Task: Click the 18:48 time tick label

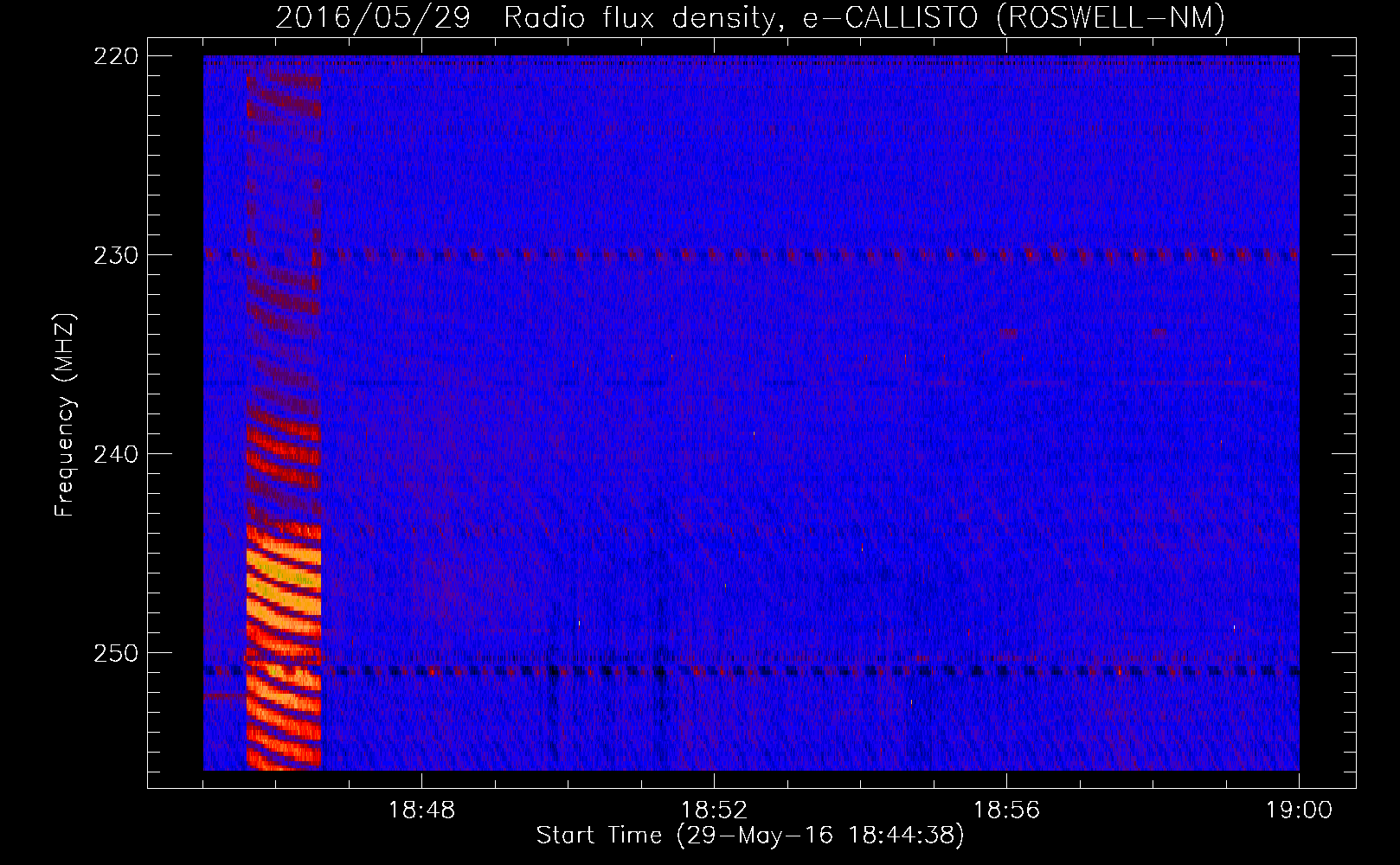Action: click(x=421, y=811)
